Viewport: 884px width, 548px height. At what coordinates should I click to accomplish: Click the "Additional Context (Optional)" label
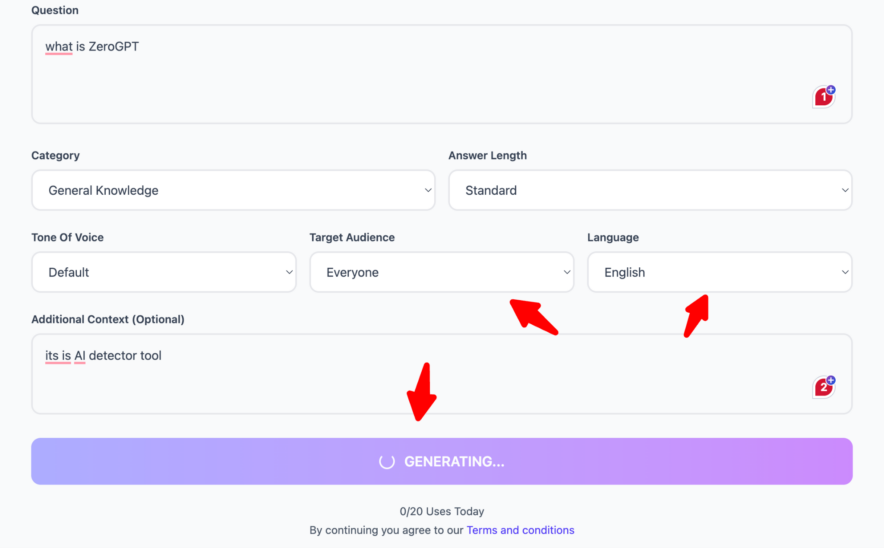(108, 319)
